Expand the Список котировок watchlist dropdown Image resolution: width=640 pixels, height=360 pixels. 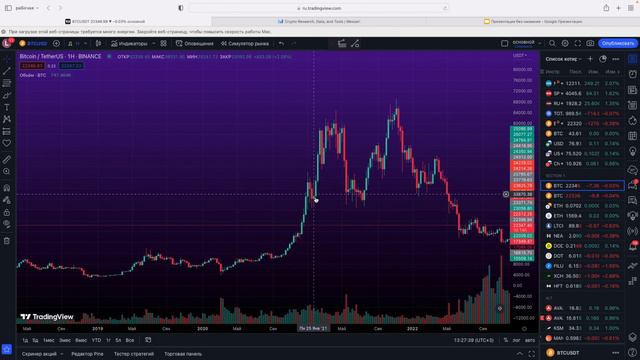pyautogui.click(x=563, y=59)
